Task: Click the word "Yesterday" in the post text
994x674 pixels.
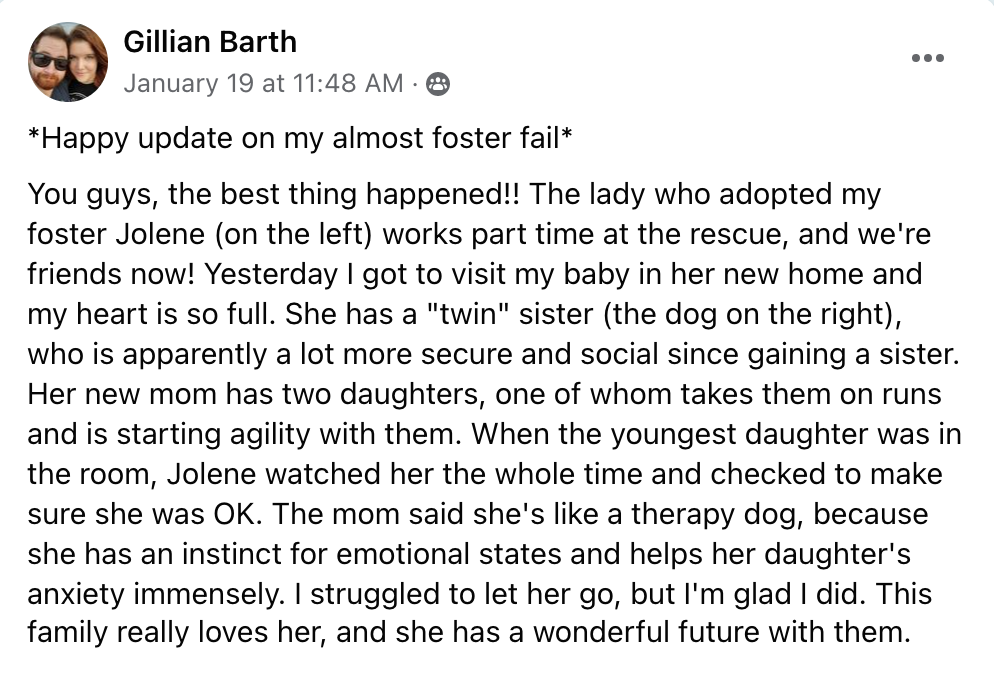Action: [x=271, y=275]
